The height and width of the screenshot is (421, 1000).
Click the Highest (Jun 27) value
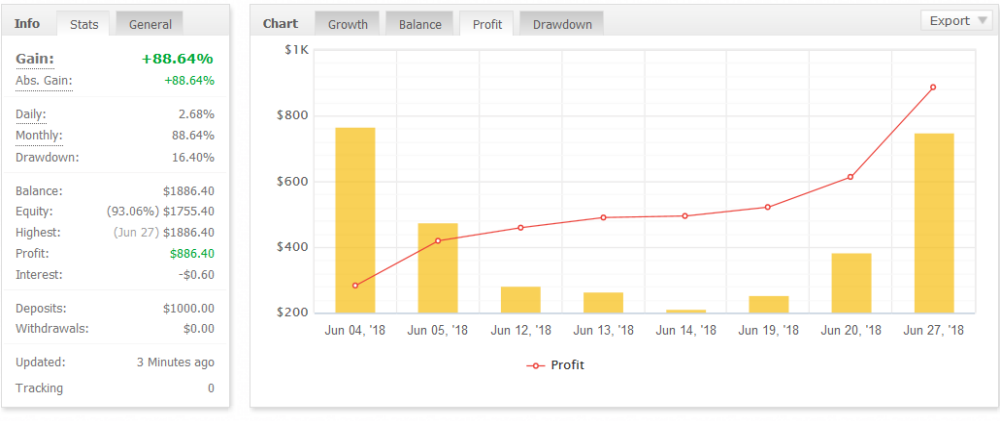(163, 233)
